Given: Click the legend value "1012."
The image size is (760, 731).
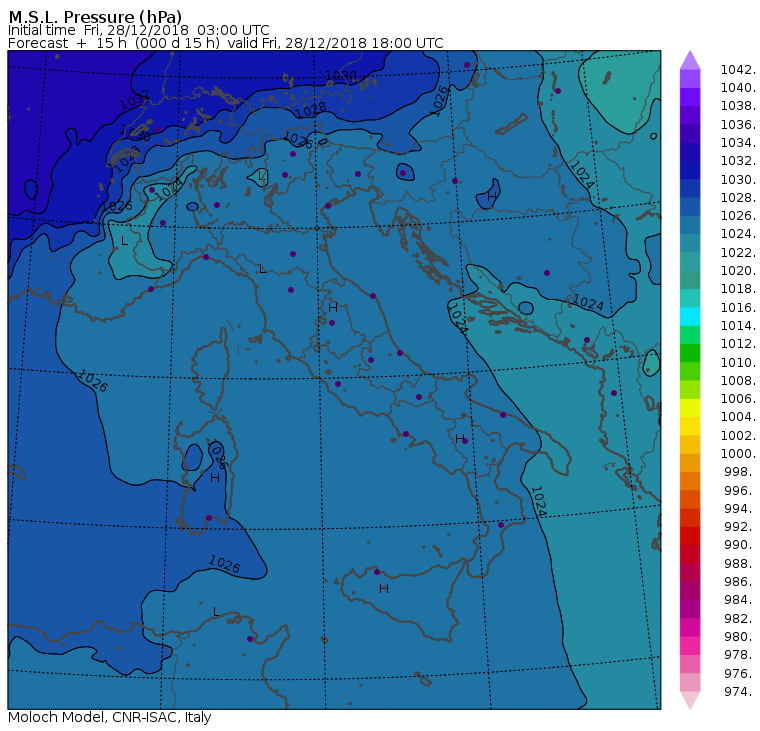Looking at the screenshot, I should pos(738,344).
